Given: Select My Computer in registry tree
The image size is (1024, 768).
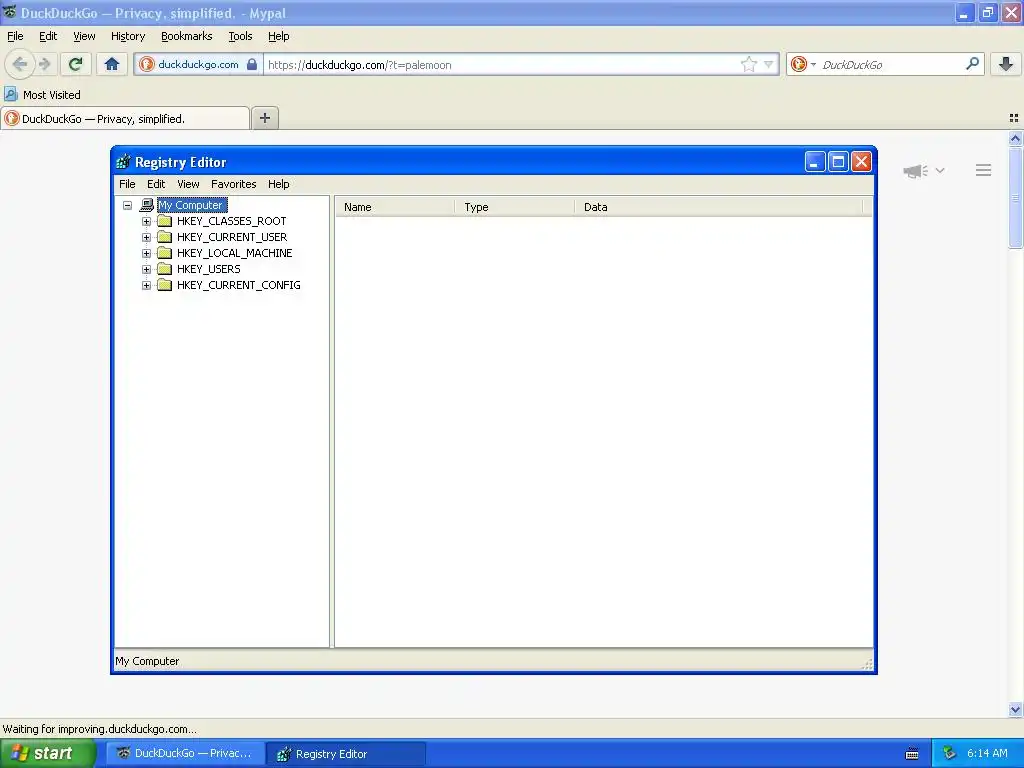Looking at the screenshot, I should [x=191, y=205].
